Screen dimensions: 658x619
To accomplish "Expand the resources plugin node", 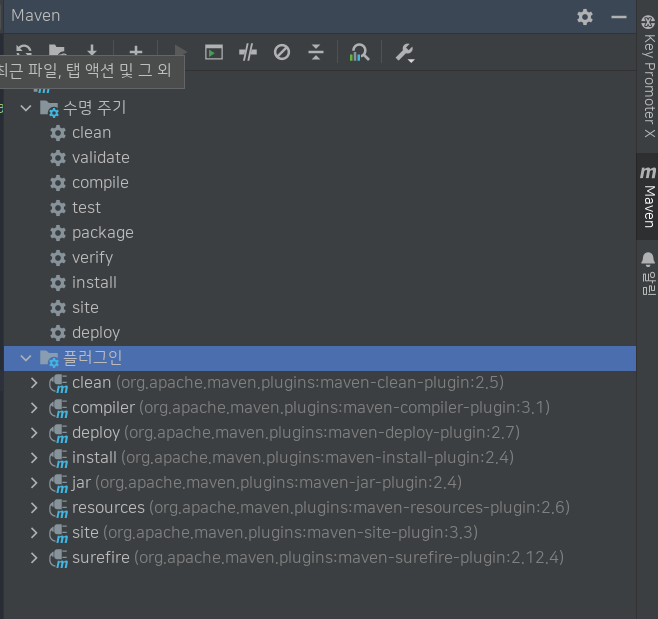I will 34,508.
